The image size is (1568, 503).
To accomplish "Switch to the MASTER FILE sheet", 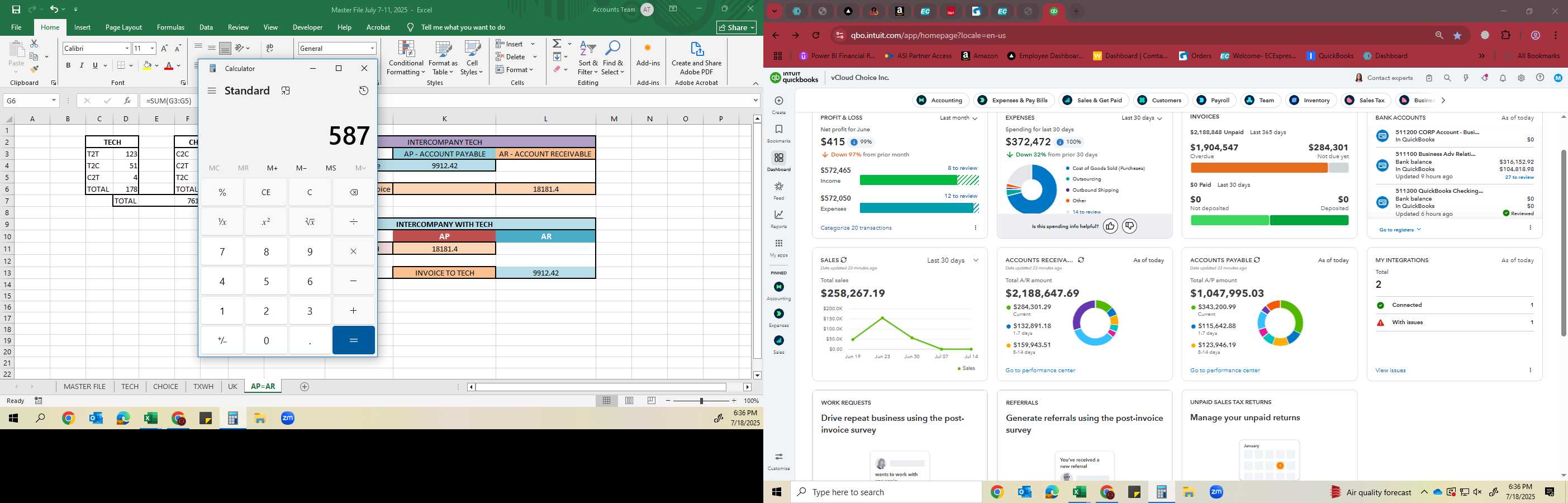I will pos(84,387).
